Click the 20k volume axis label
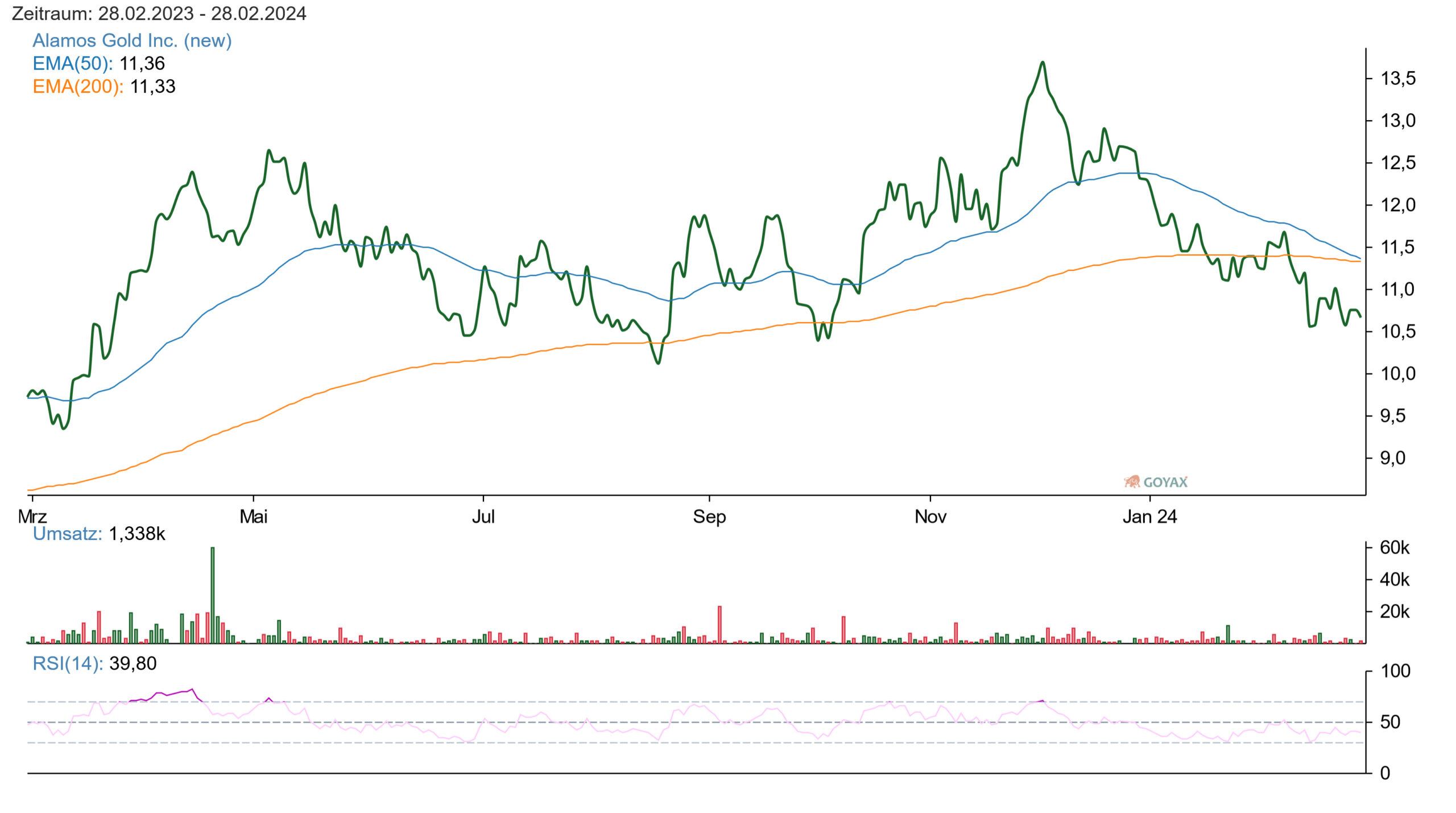Image resolution: width=1456 pixels, height=813 pixels. [1395, 612]
